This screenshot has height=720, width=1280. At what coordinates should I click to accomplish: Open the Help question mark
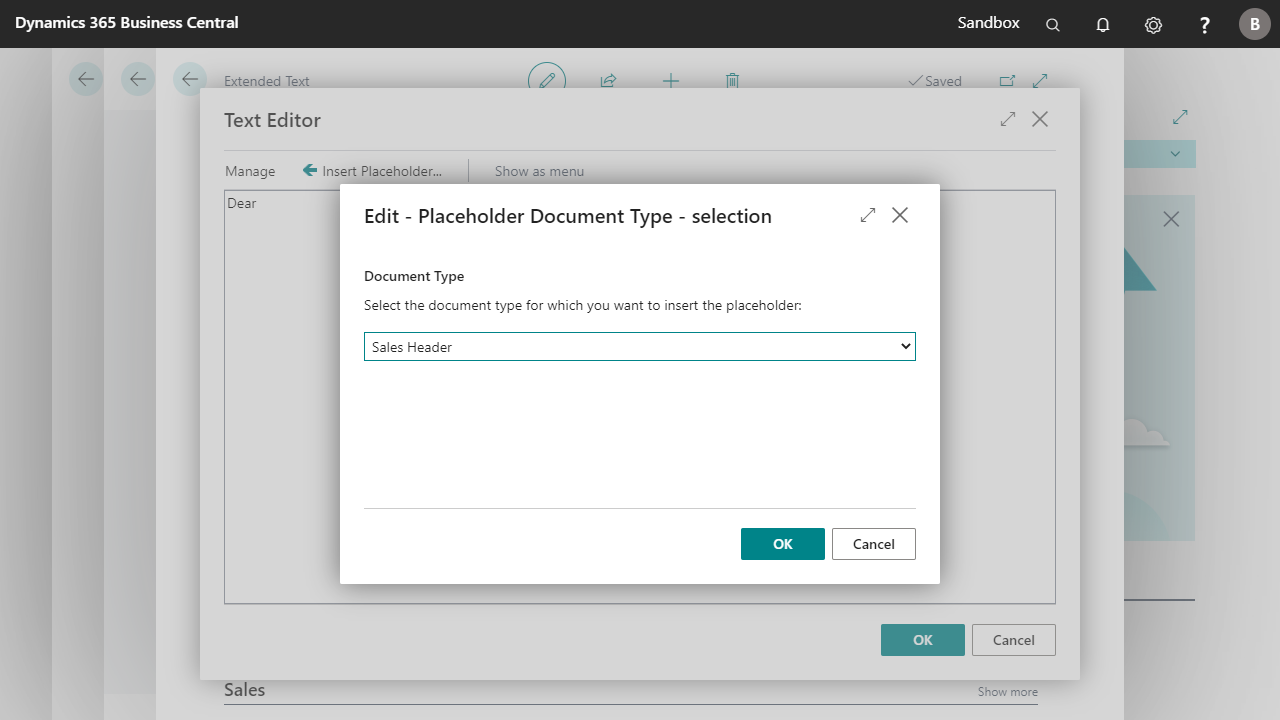tap(1205, 25)
